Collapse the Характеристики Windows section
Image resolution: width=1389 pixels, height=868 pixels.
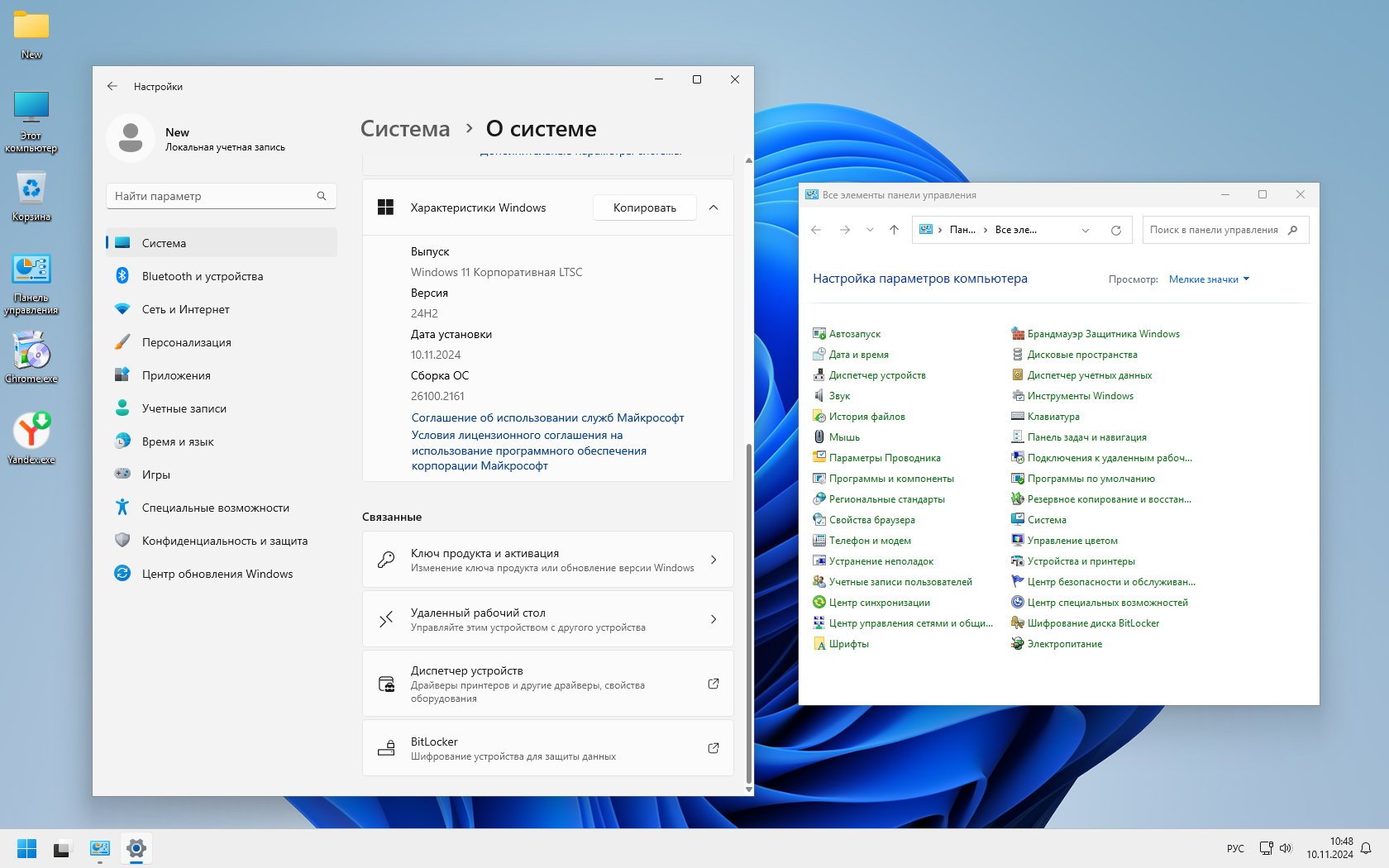tap(714, 207)
